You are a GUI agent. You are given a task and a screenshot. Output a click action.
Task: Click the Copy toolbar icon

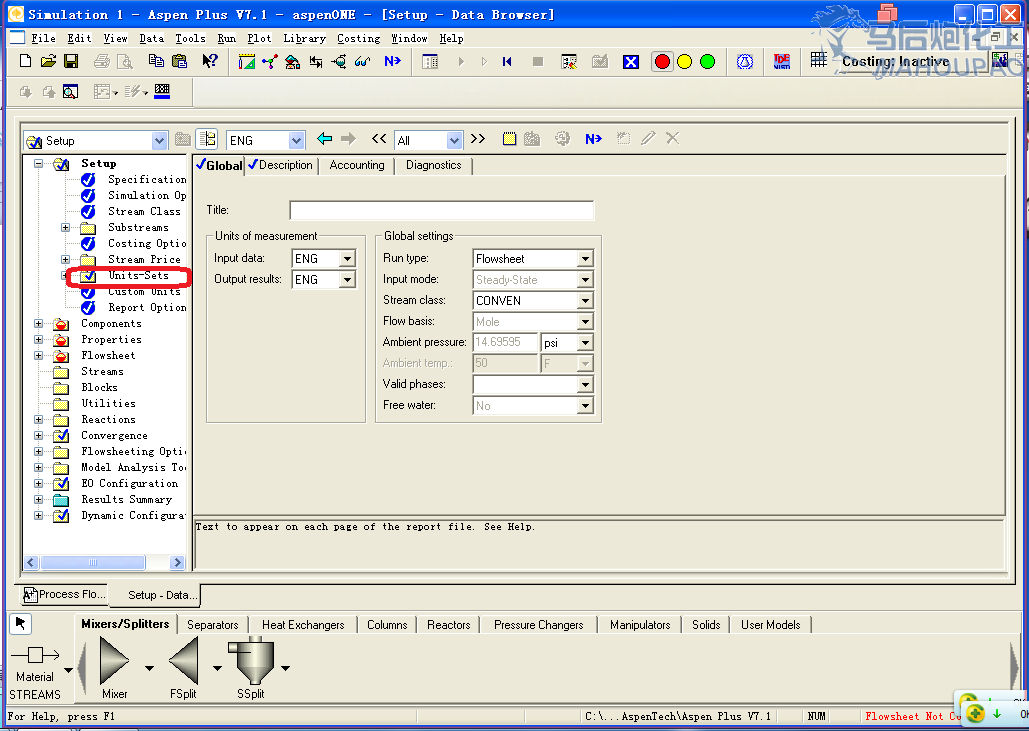(156, 62)
